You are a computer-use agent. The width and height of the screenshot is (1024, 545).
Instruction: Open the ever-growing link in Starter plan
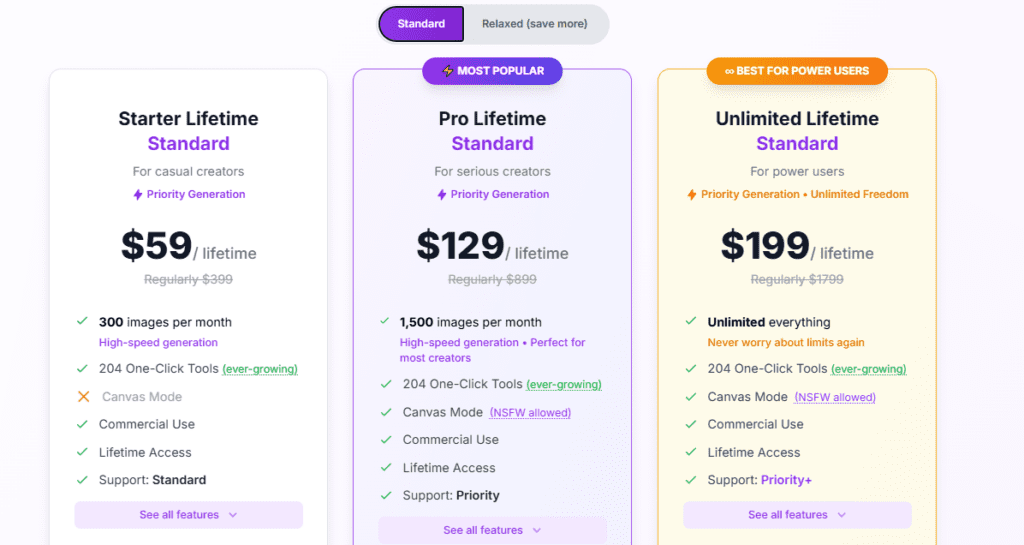point(260,369)
